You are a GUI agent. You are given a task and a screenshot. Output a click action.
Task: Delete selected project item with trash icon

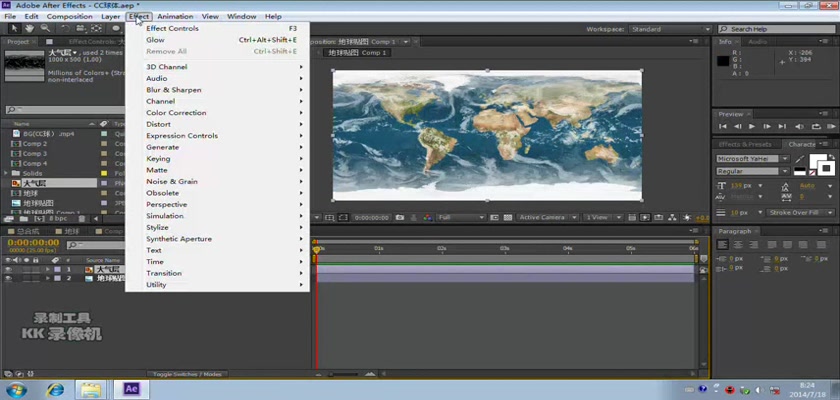pos(81,218)
